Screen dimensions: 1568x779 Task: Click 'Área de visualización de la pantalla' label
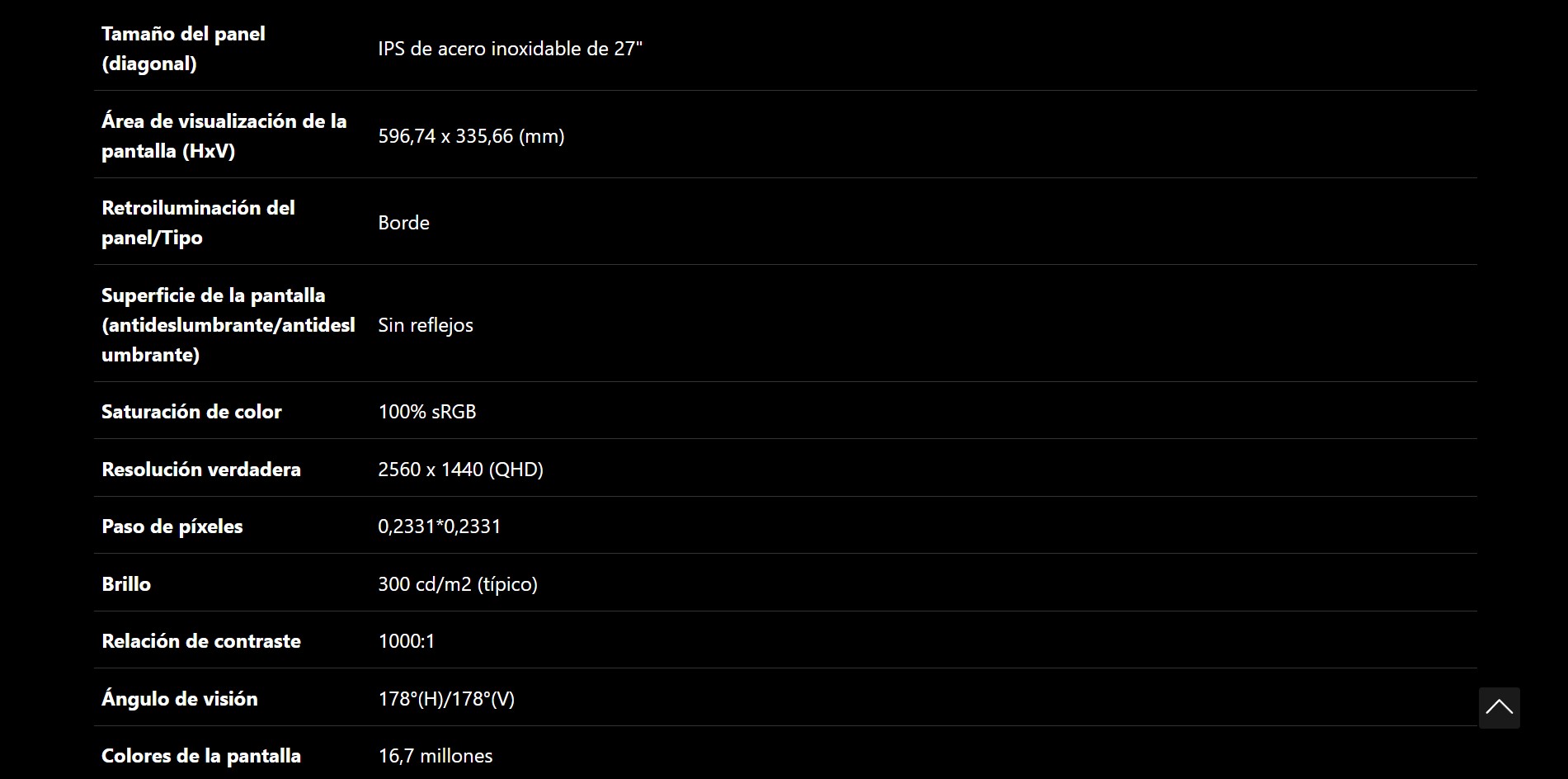[224, 136]
